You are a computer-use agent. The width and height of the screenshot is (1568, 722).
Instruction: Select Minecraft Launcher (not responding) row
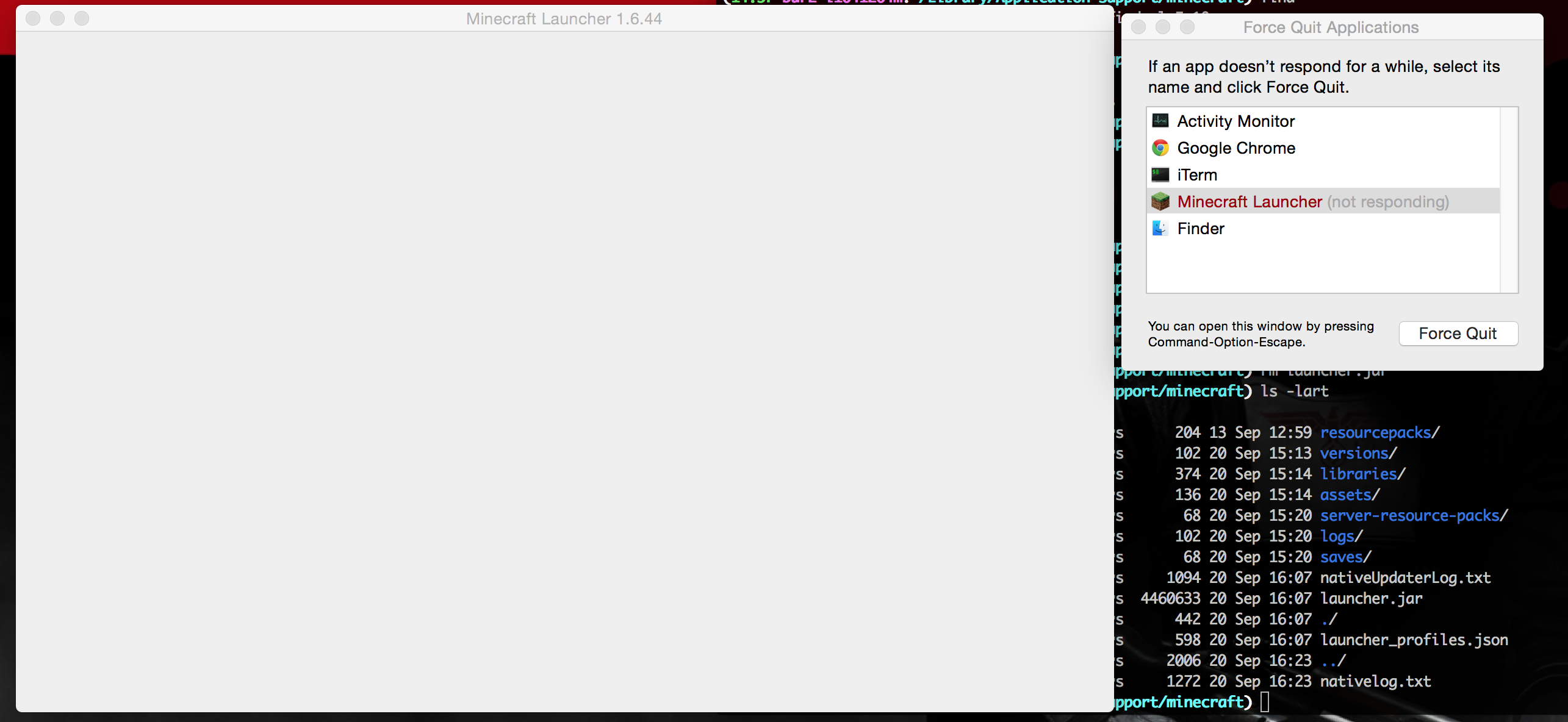point(1312,202)
